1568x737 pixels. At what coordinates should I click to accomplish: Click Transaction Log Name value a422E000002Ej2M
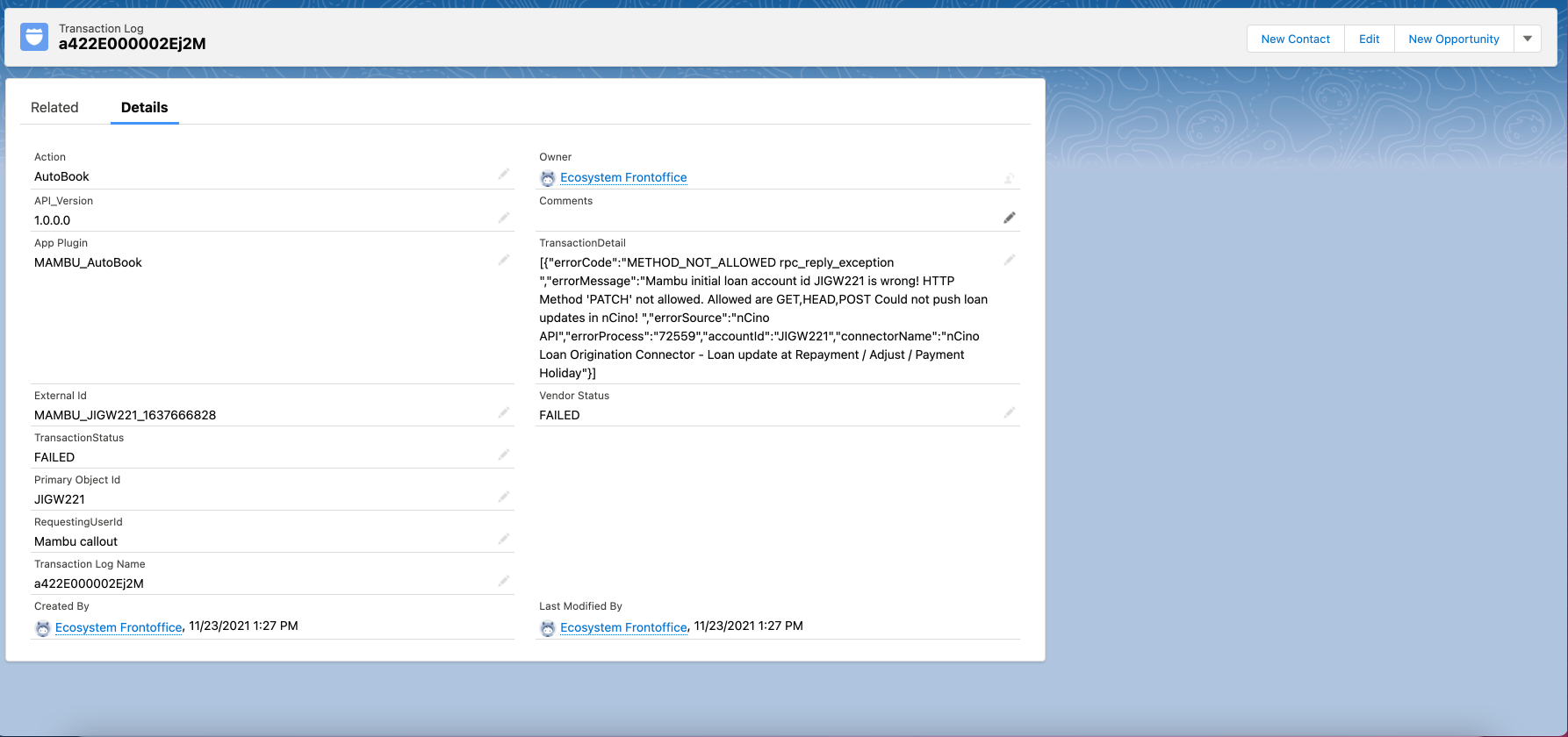click(89, 583)
